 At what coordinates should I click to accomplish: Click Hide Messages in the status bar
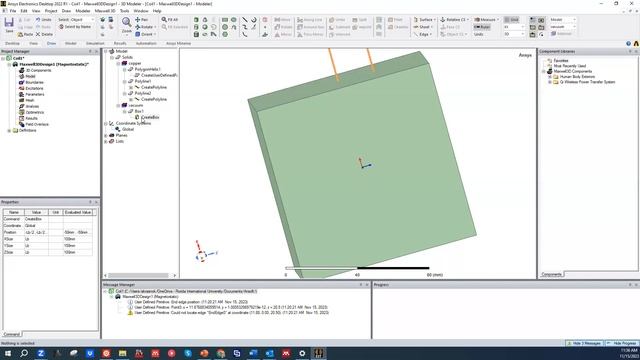[584, 343]
